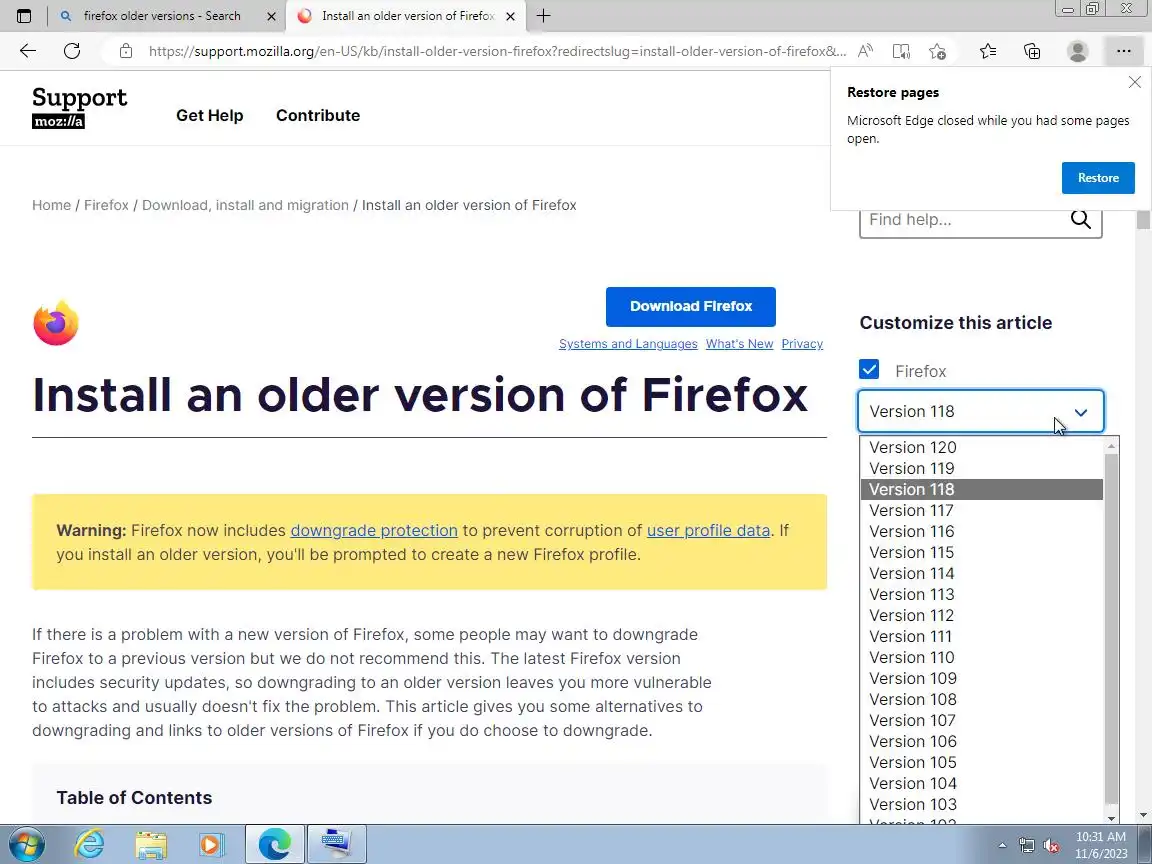Activate Read aloud icon in address bar

click(865, 51)
